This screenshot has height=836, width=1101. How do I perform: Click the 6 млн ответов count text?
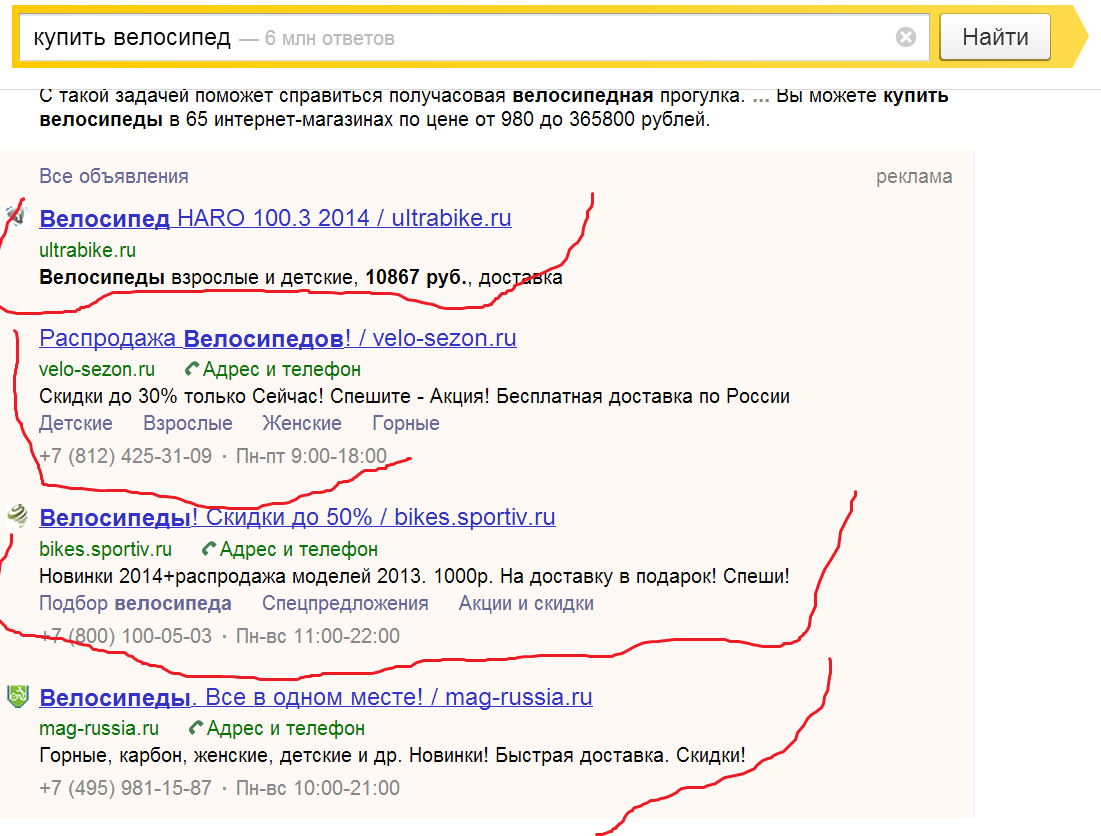point(329,39)
